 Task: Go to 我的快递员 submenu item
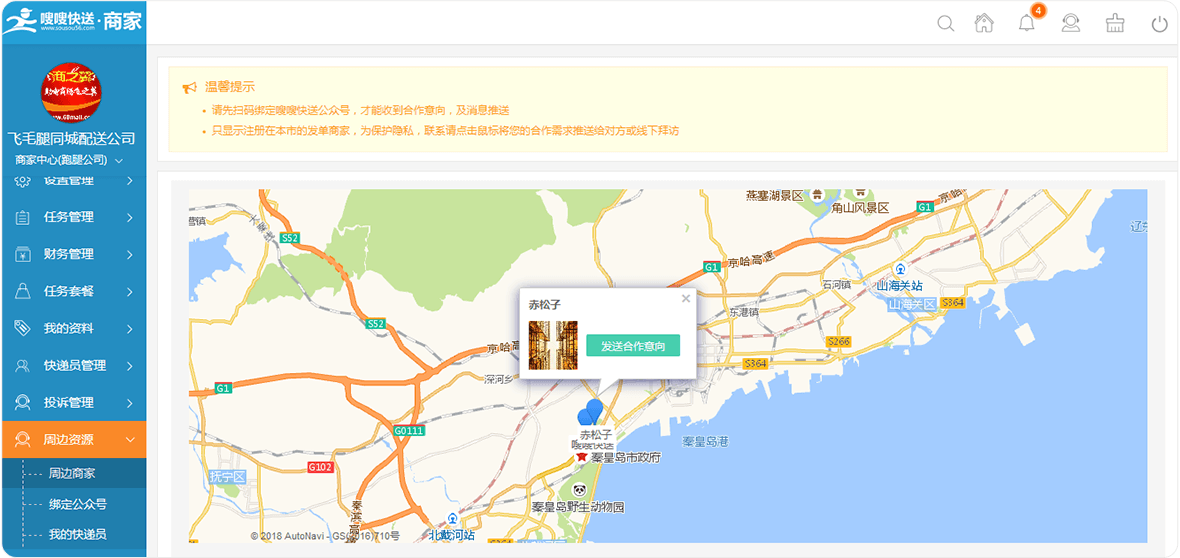pyautogui.click(x=77, y=534)
